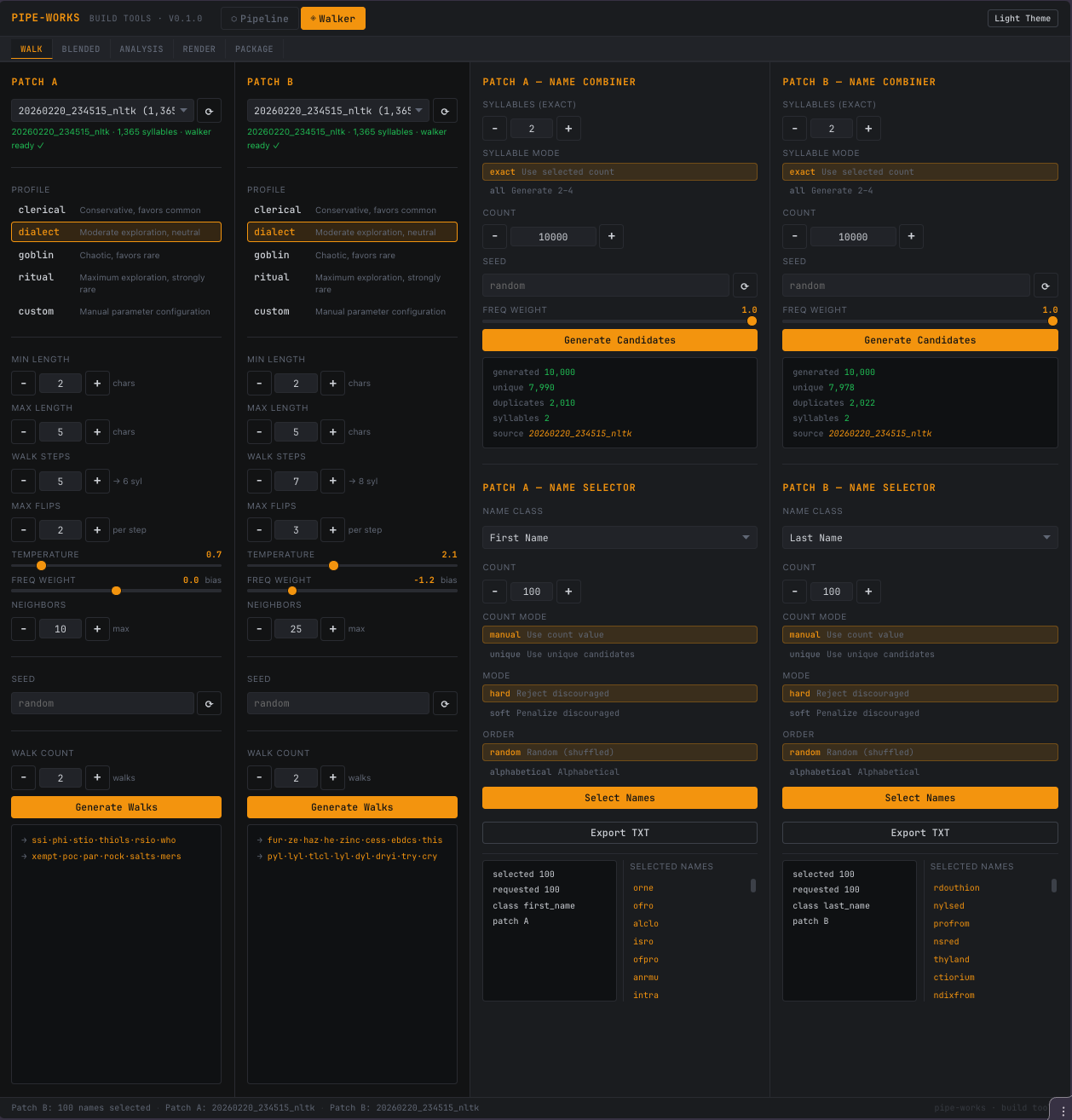The height and width of the screenshot is (1120, 1072).
Task: Choose alphabetical order in Patch B selector
Action: (920, 772)
